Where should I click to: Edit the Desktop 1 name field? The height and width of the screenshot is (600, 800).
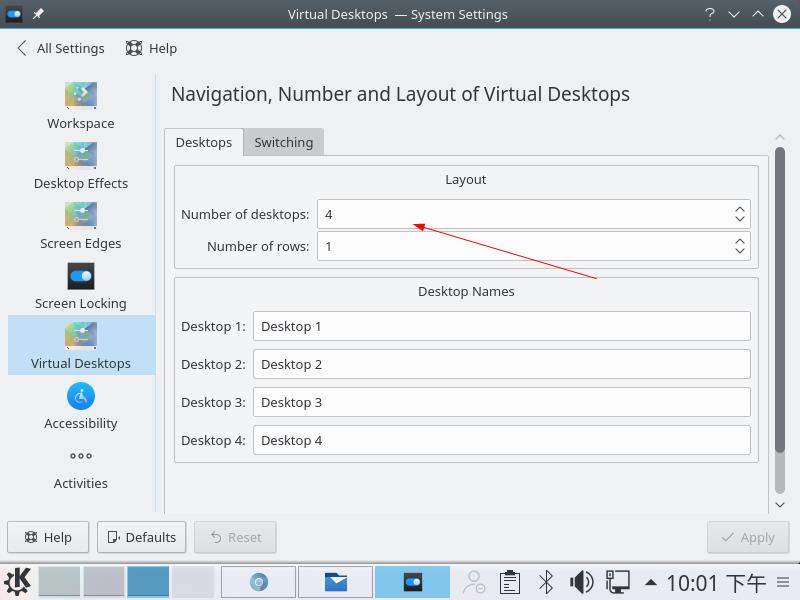click(502, 327)
